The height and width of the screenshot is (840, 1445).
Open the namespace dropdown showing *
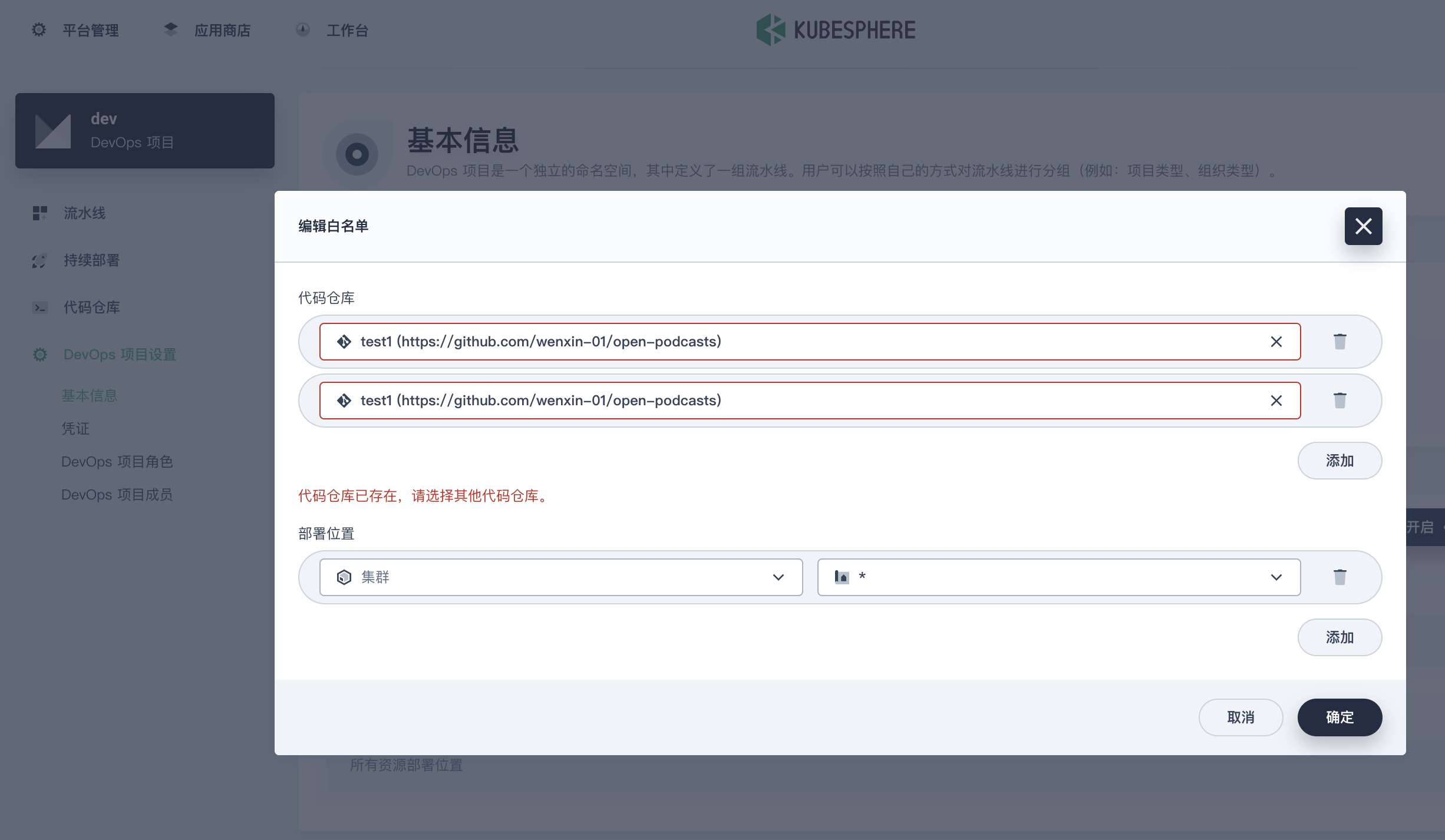pyautogui.click(x=1277, y=577)
